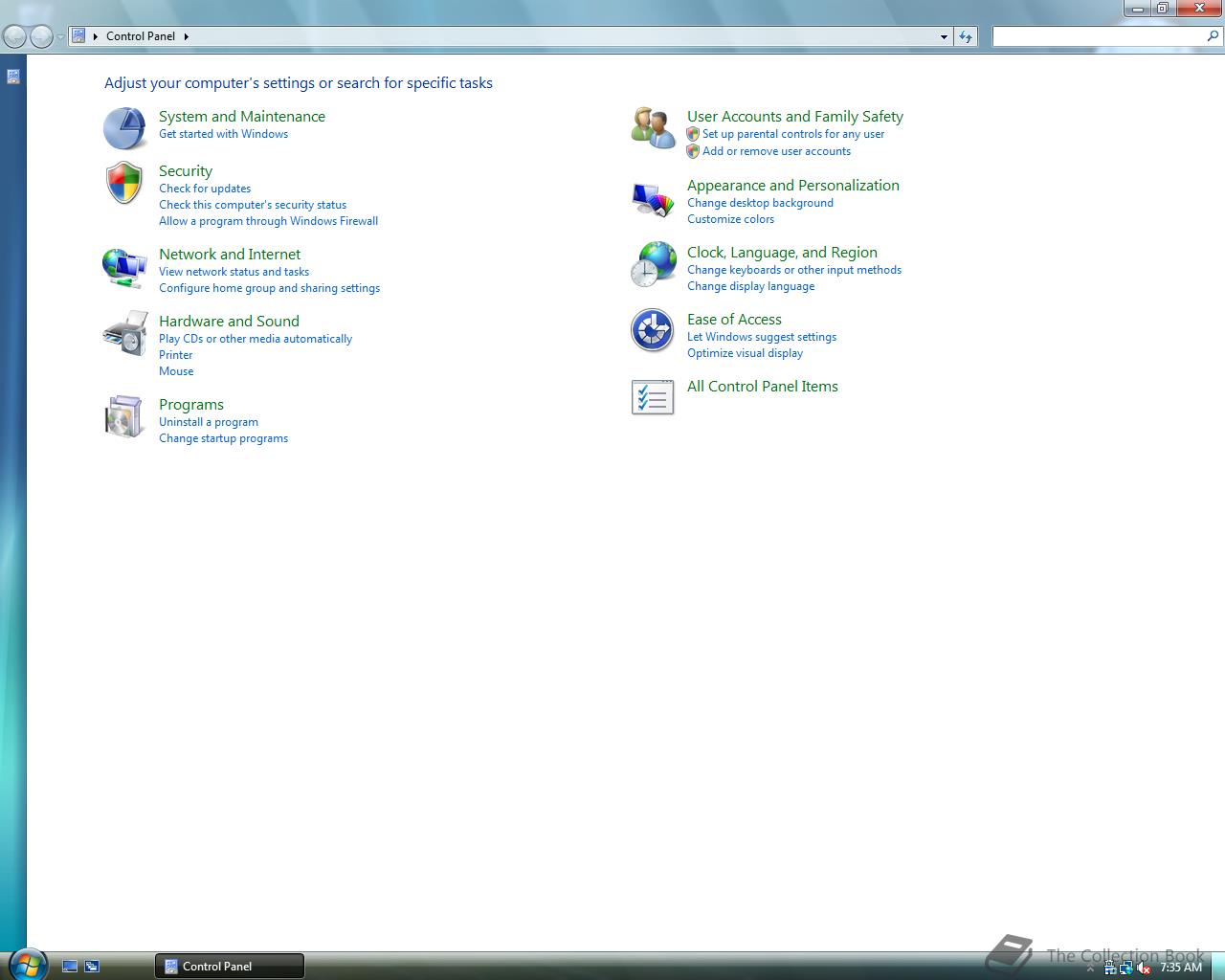Open User Accounts and Family Safety heading
Image resolution: width=1225 pixels, height=980 pixels.
click(795, 116)
